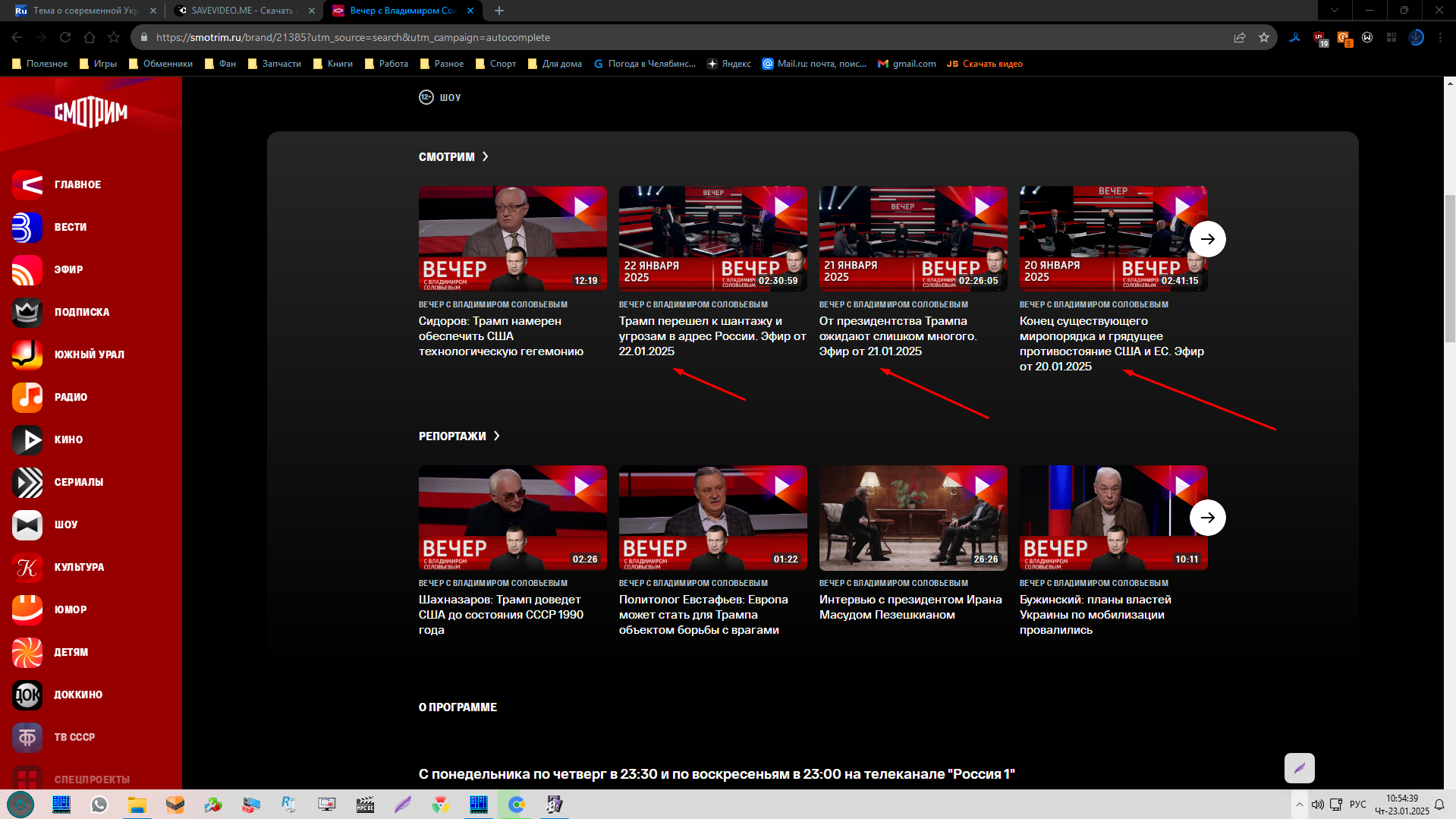1456x819 pixels.
Task: Open the Спецпроекты sidebar item
Action: [92, 780]
